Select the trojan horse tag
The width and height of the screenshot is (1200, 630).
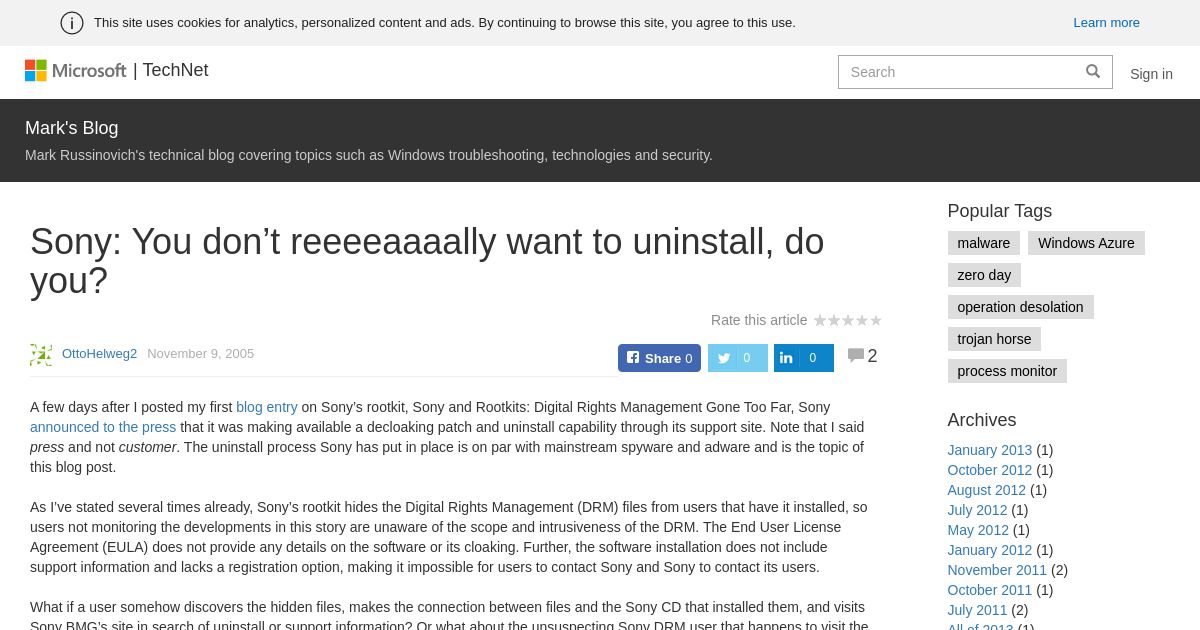click(994, 339)
